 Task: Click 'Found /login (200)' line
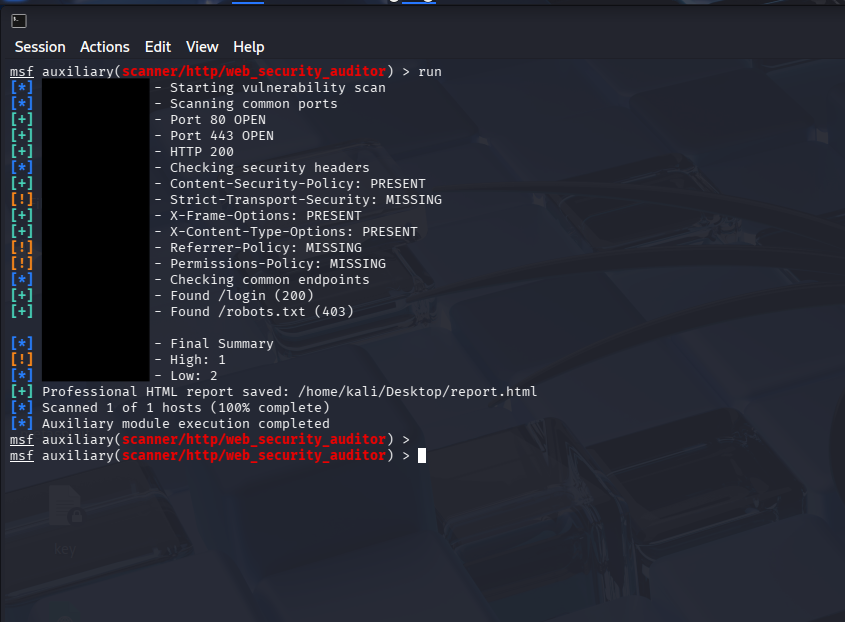click(241, 296)
